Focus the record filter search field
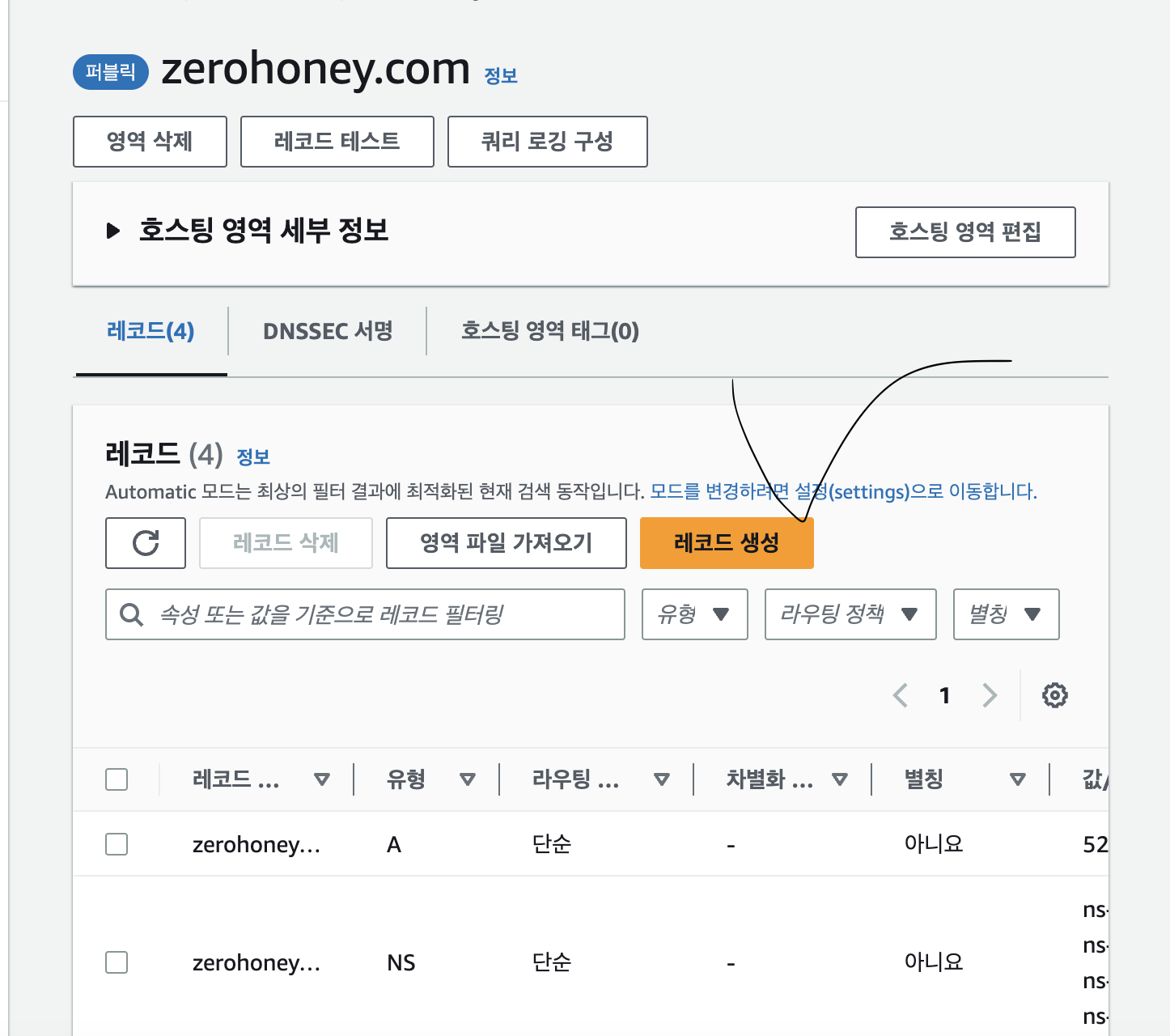 pos(365,614)
